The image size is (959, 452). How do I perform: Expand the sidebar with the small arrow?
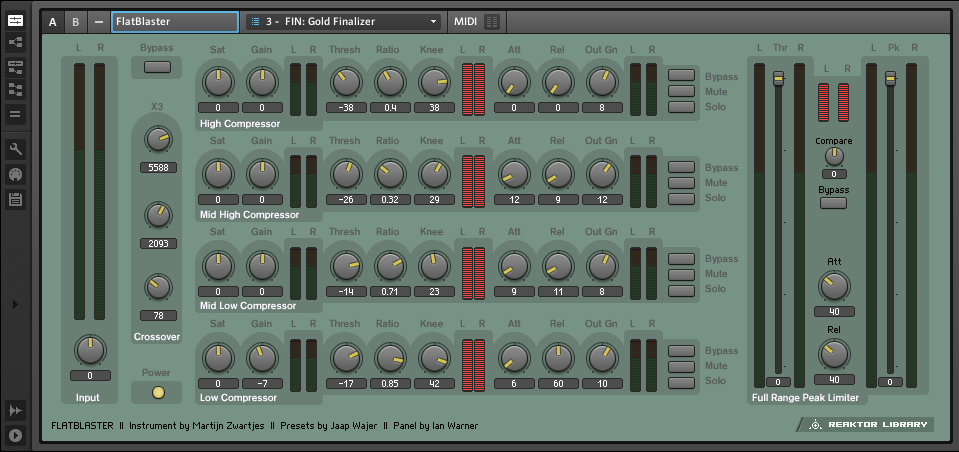click(x=15, y=304)
